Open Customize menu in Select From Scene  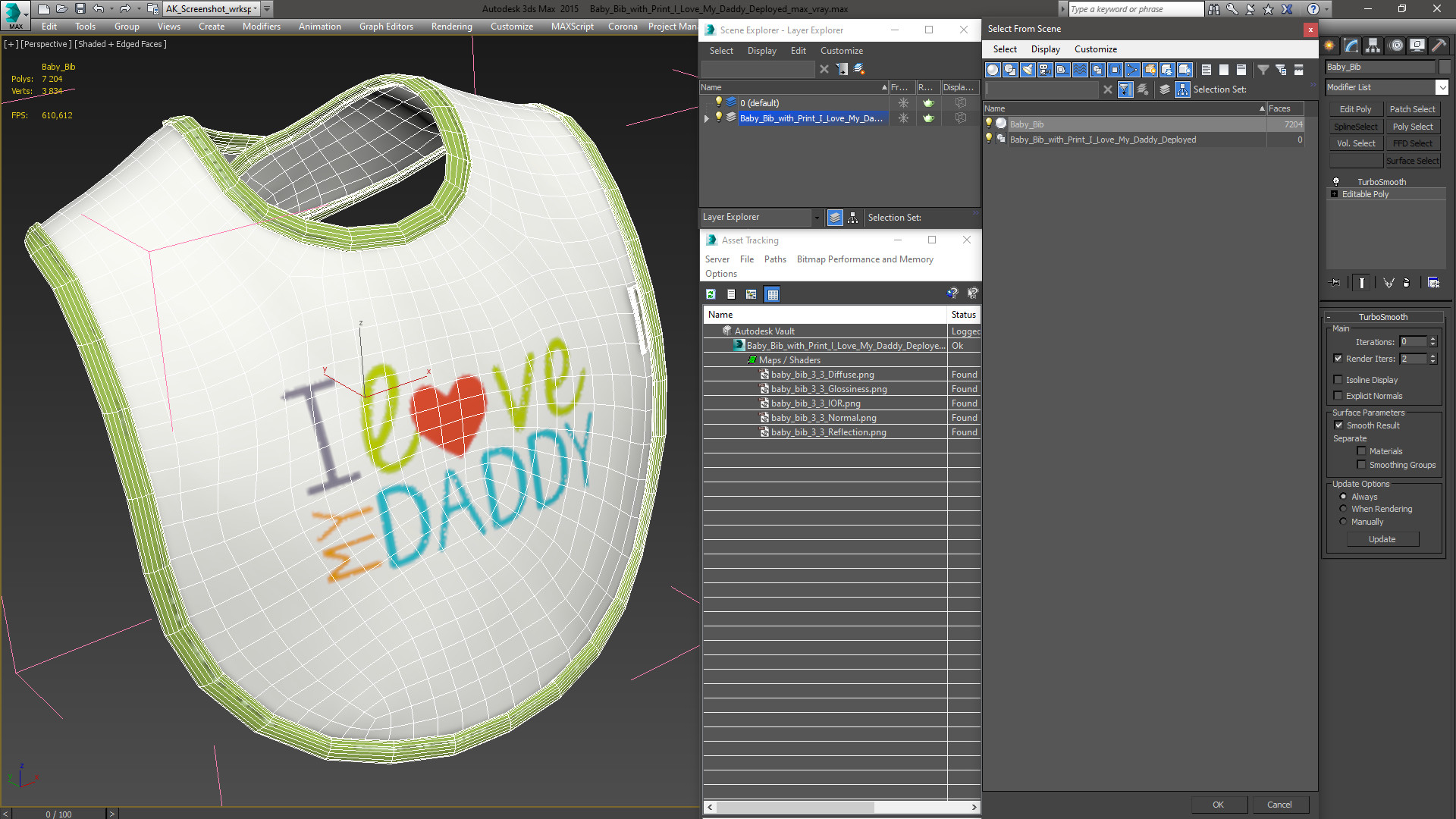[x=1095, y=49]
